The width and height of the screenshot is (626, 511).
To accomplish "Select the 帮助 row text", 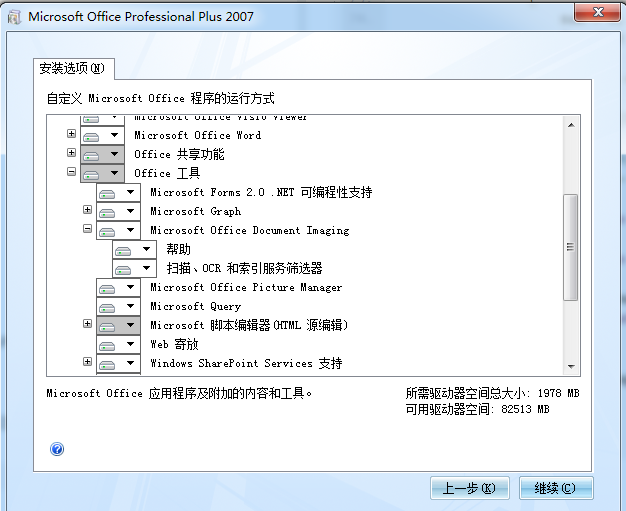I will pyautogui.click(x=178, y=250).
